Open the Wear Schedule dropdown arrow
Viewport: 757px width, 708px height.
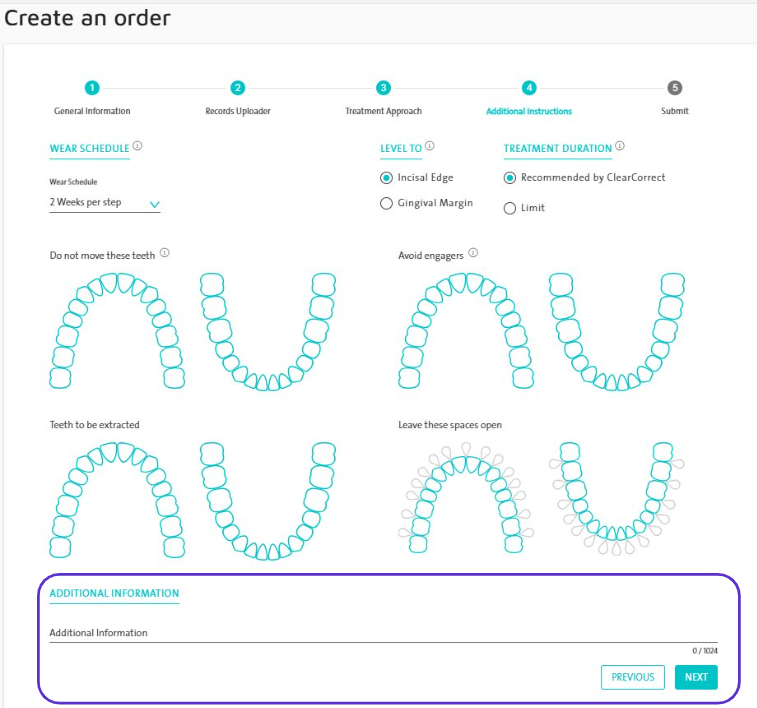point(154,204)
